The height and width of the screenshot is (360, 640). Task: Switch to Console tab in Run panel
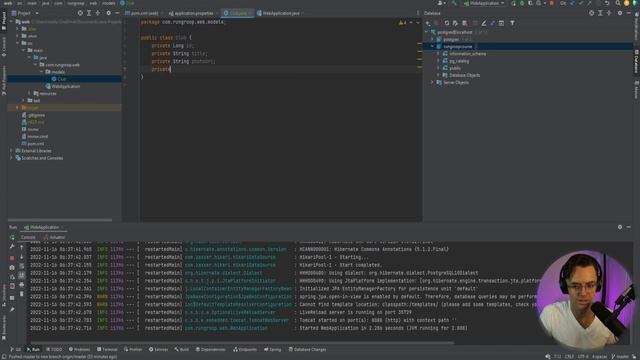[x=28, y=237]
